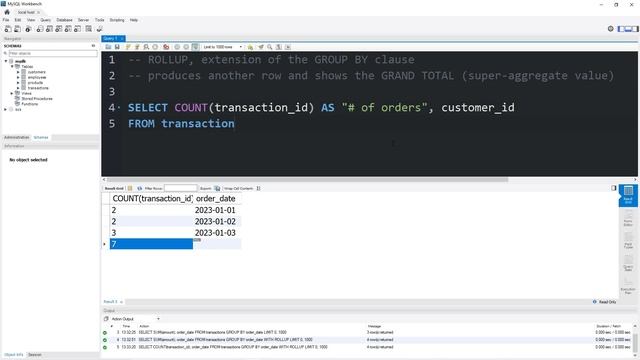The width and height of the screenshot is (640, 360).
Task: Click the find magnifier icon in editor toolbar
Action: [x=270, y=47]
